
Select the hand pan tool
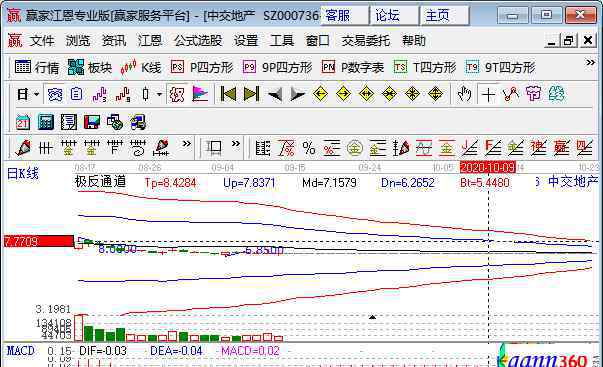(464, 94)
